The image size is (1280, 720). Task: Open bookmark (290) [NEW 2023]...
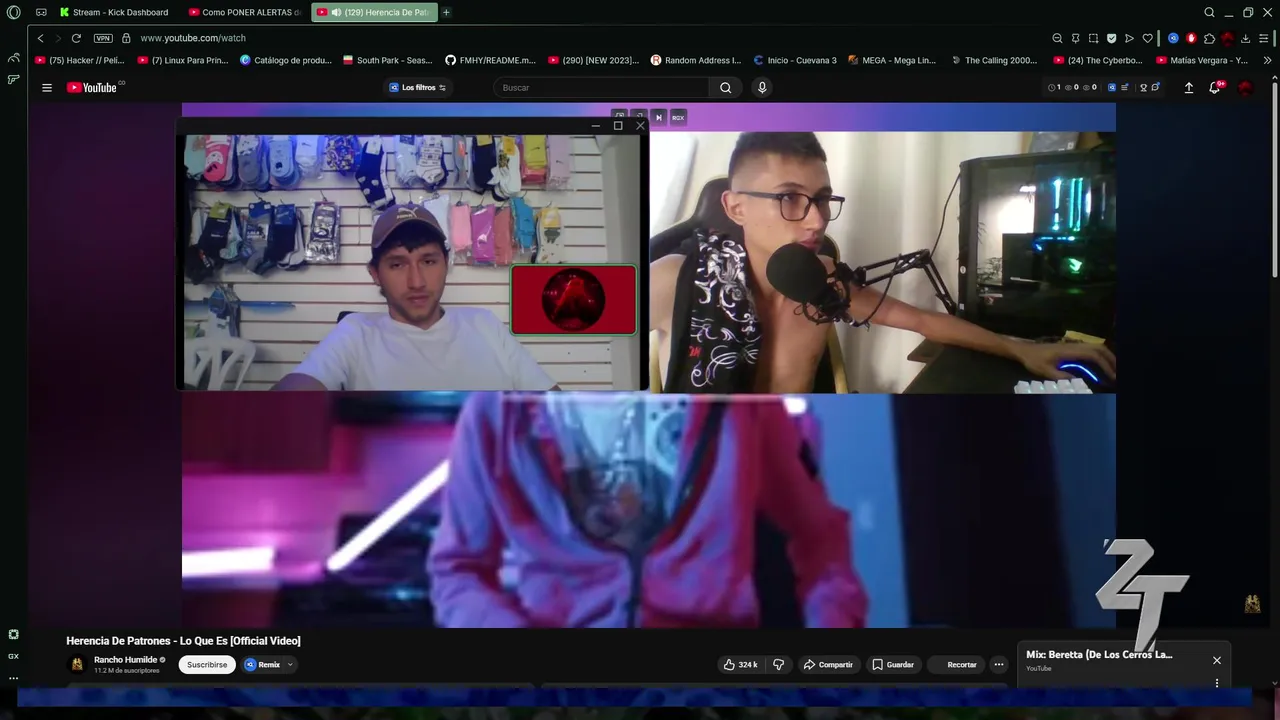[594, 60]
